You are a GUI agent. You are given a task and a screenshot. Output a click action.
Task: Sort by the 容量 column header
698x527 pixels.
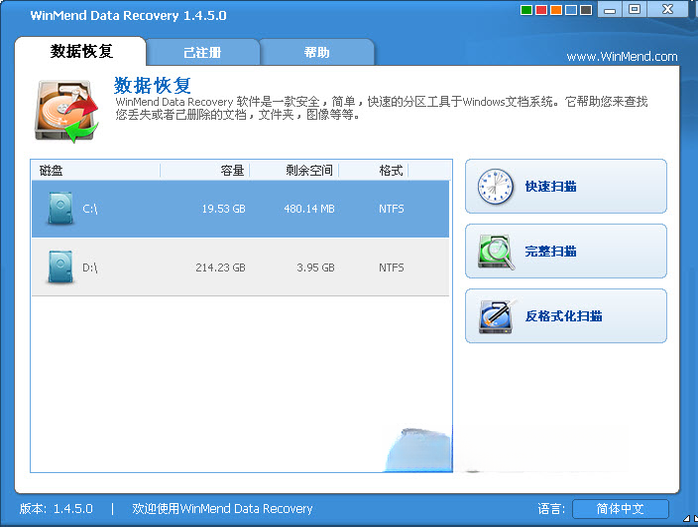tap(205, 170)
